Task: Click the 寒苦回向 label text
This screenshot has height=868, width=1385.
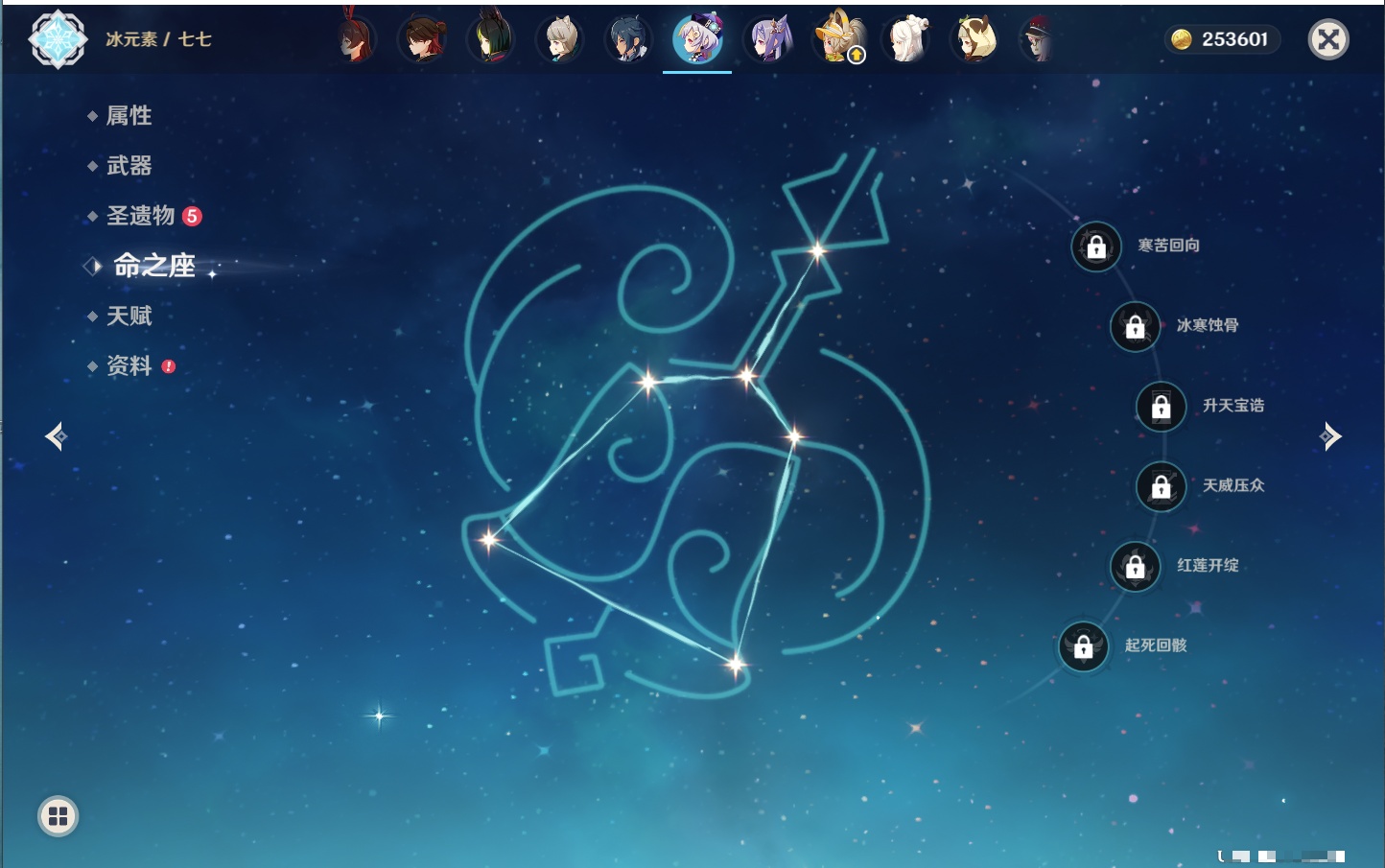Action: pyautogui.click(x=1169, y=246)
